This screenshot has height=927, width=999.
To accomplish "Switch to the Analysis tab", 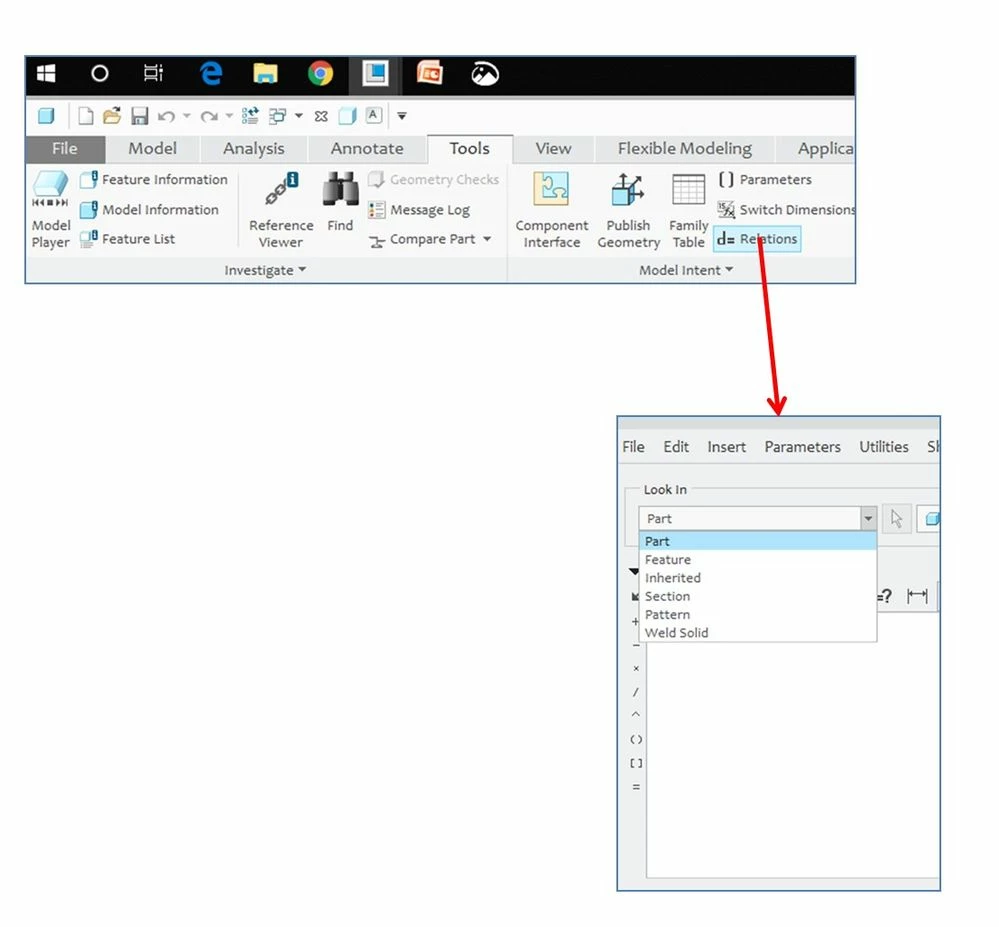I will coord(254,148).
